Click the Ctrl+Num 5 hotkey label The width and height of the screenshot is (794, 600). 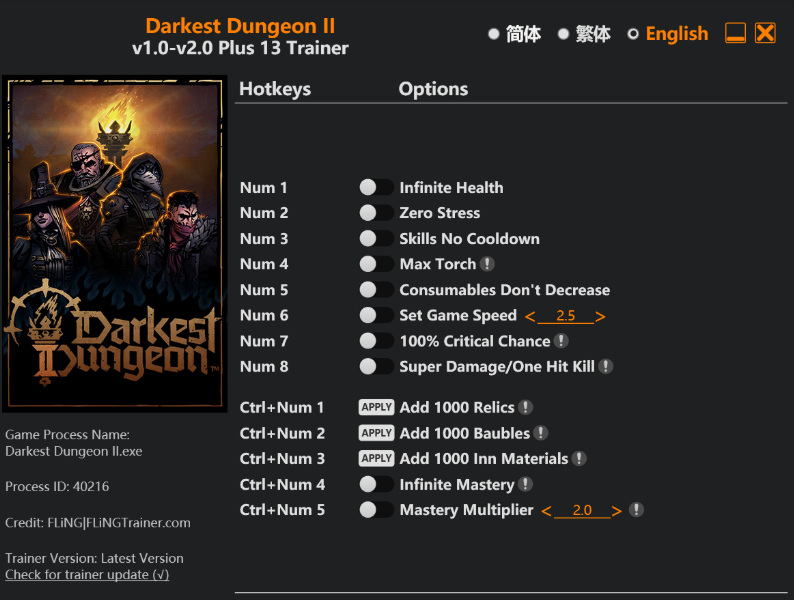pyautogui.click(x=282, y=509)
